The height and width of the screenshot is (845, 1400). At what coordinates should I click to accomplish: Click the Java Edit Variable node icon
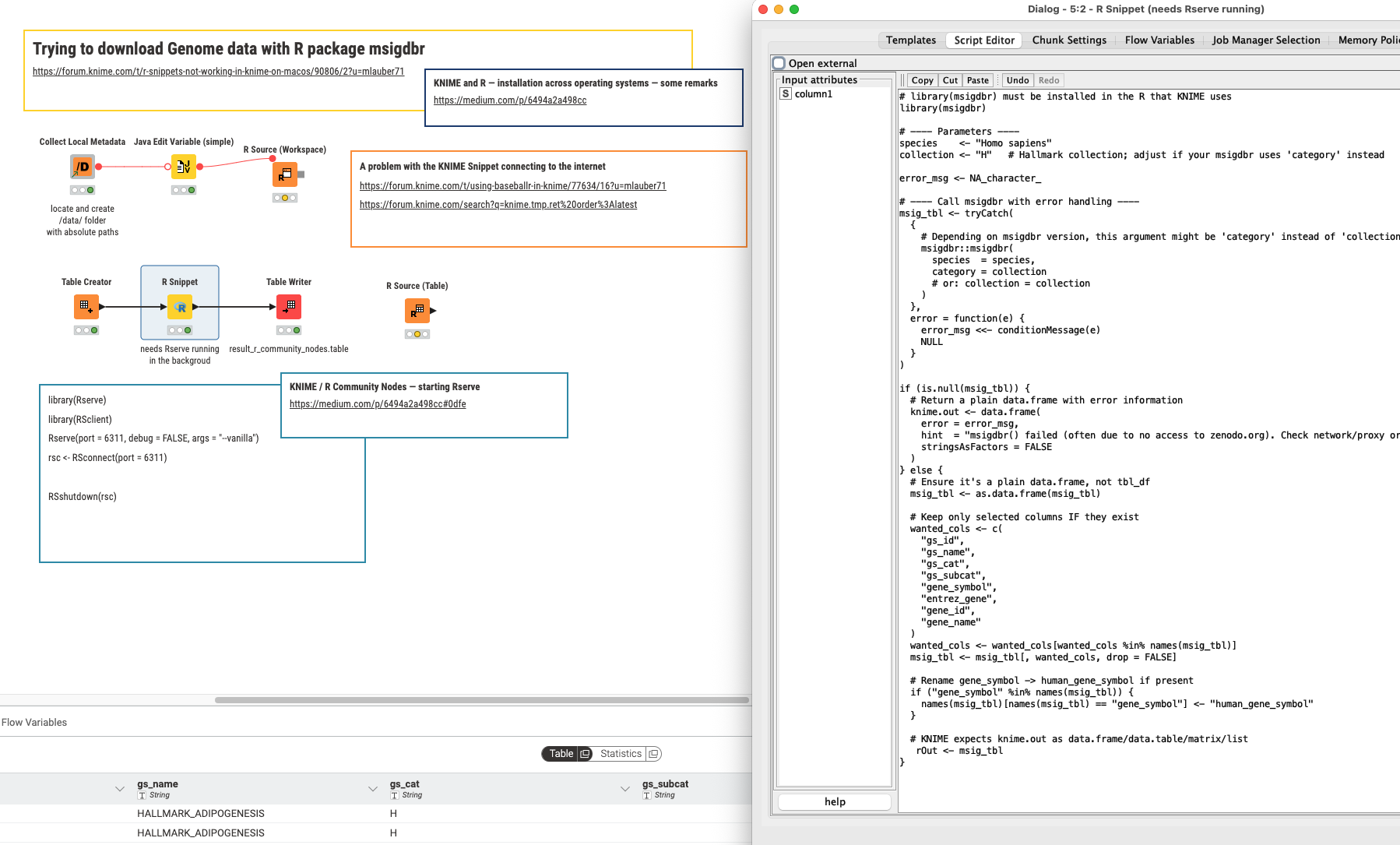coord(184,167)
